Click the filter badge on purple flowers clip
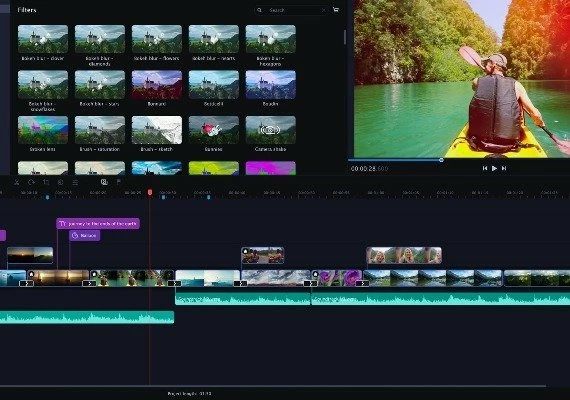This screenshot has width=570, height=400. [316, 274]
